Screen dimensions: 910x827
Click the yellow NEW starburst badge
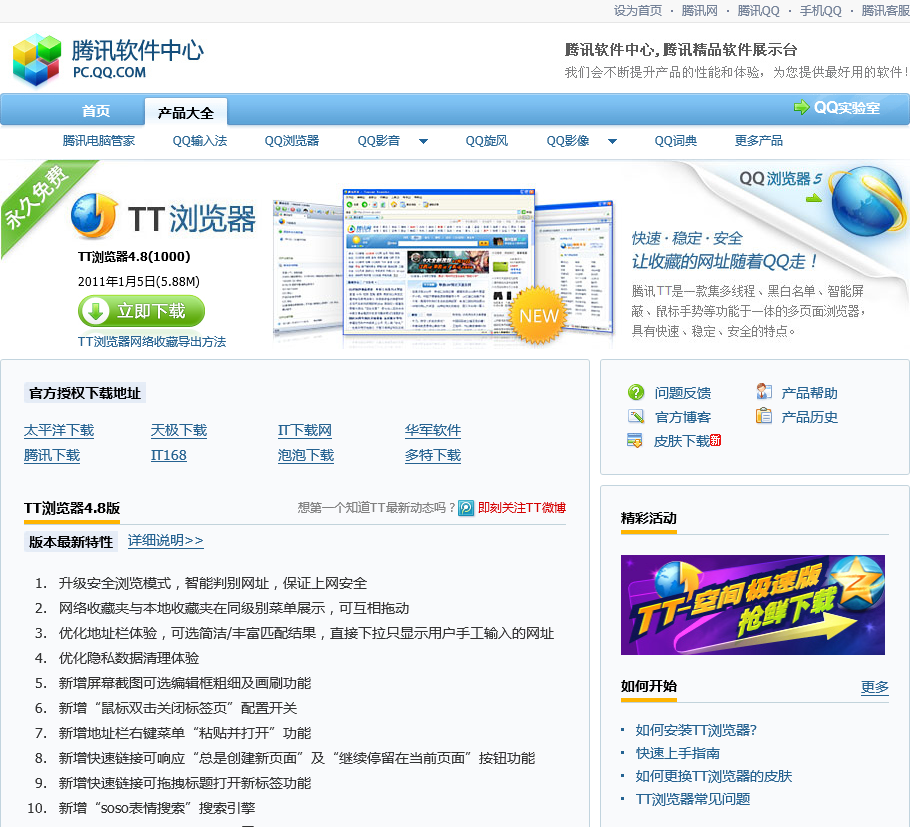(539, 315)
